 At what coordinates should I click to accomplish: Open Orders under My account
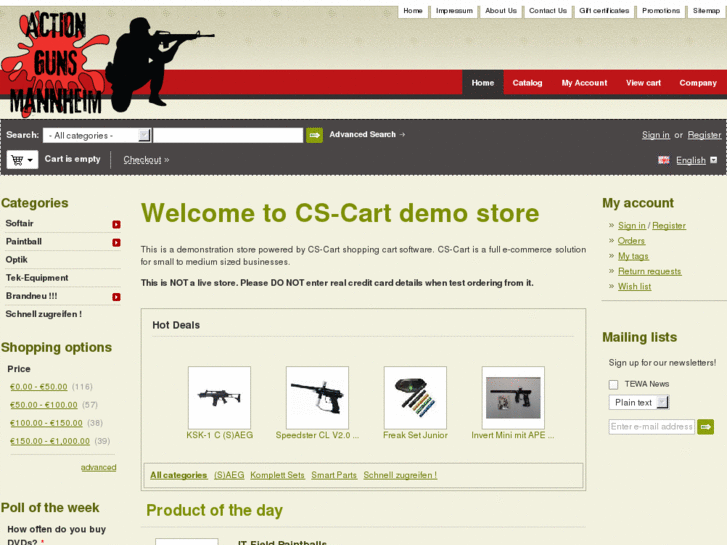[x=631, y=241]
